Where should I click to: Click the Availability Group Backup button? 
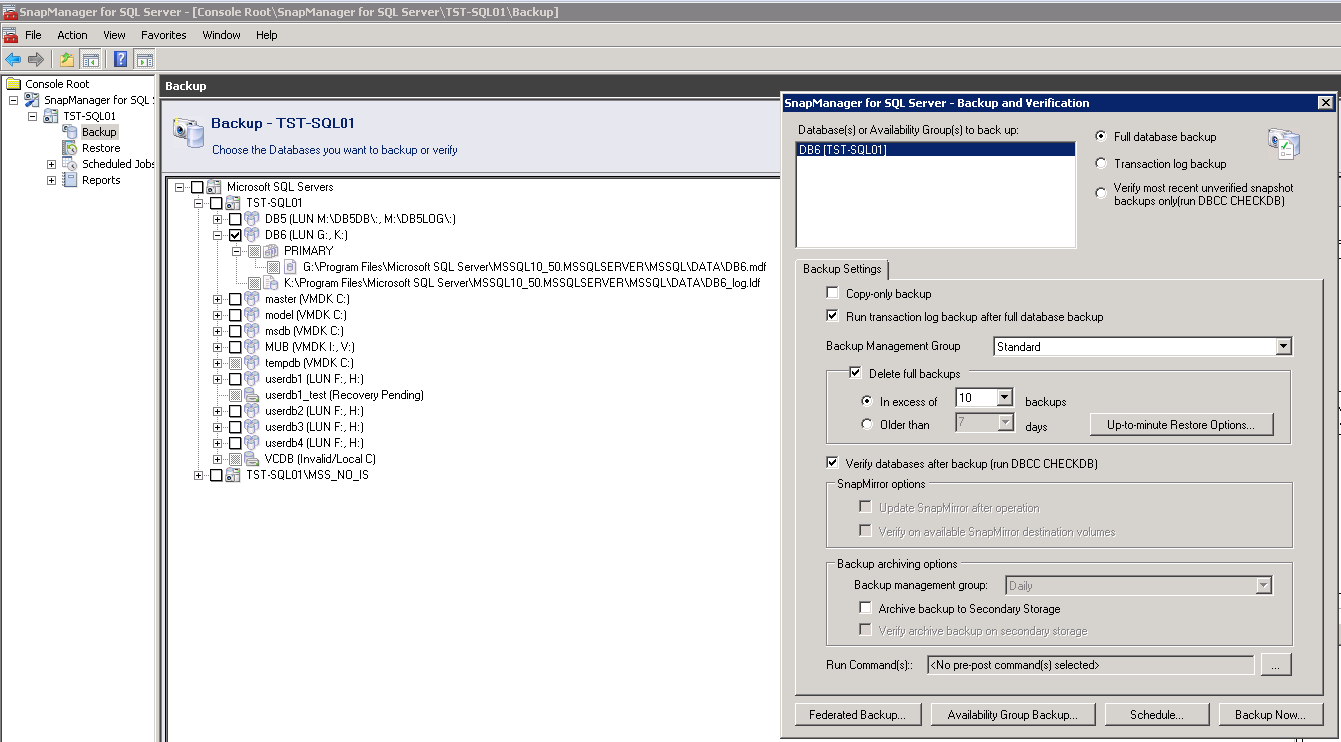pos(1013,715)
